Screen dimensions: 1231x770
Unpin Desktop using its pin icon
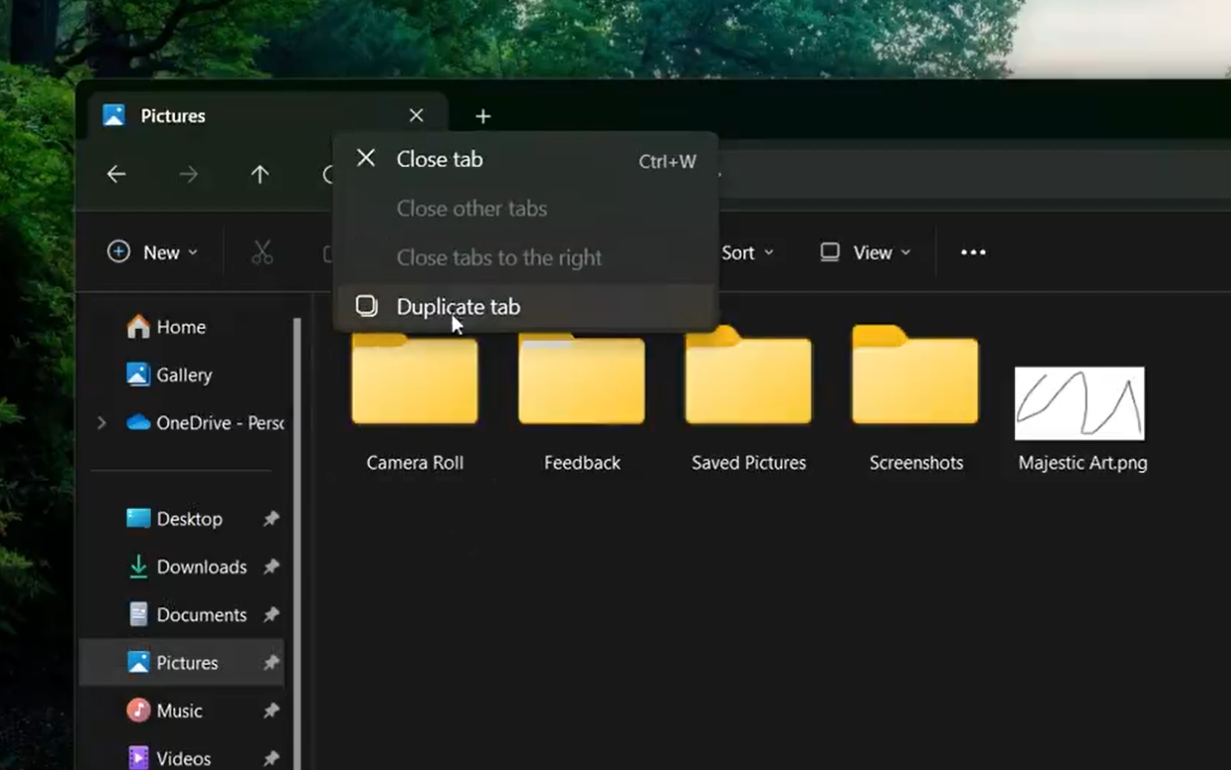click(271, 519)
